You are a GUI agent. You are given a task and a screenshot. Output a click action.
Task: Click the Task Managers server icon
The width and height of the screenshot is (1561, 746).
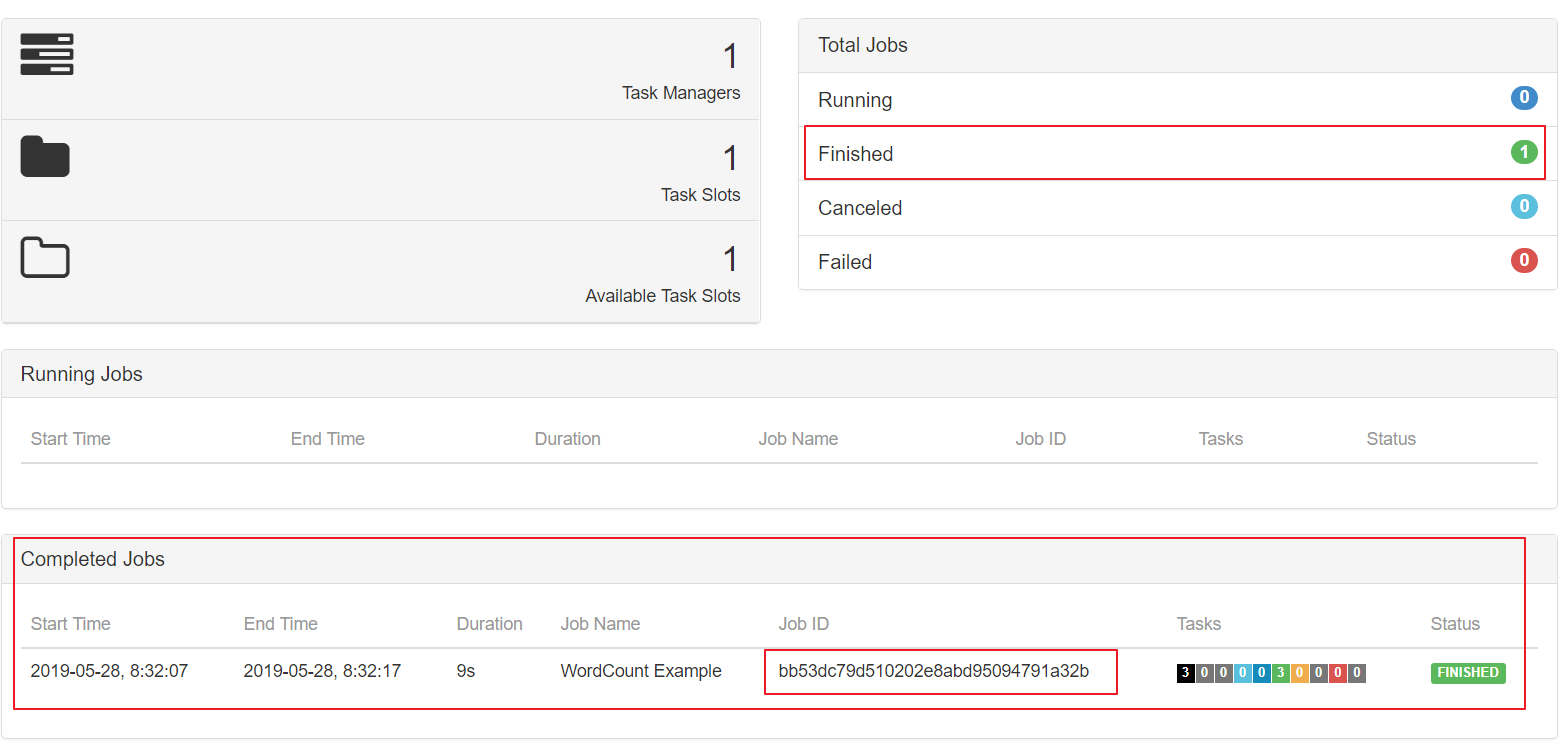[x=47, y=55]
